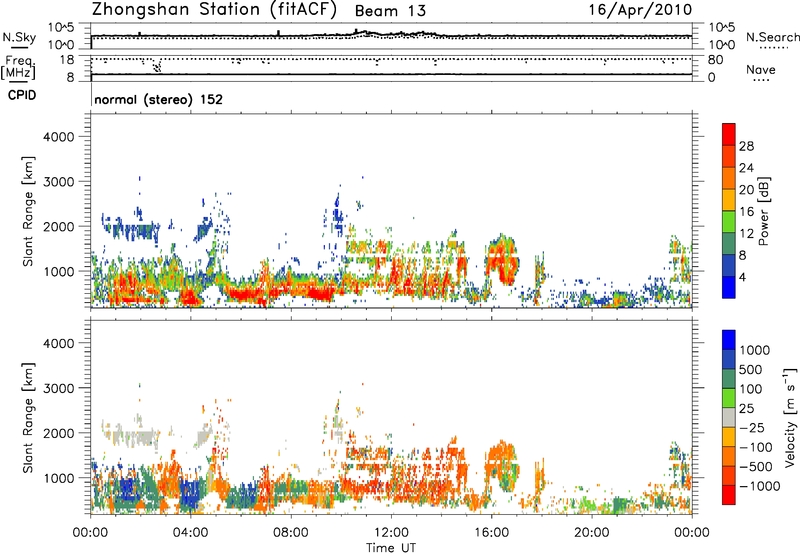Click the "2000" tick on velocity panel axis
Image resolution: width=800 pixels, height=554 pixels.
(59, 433)
